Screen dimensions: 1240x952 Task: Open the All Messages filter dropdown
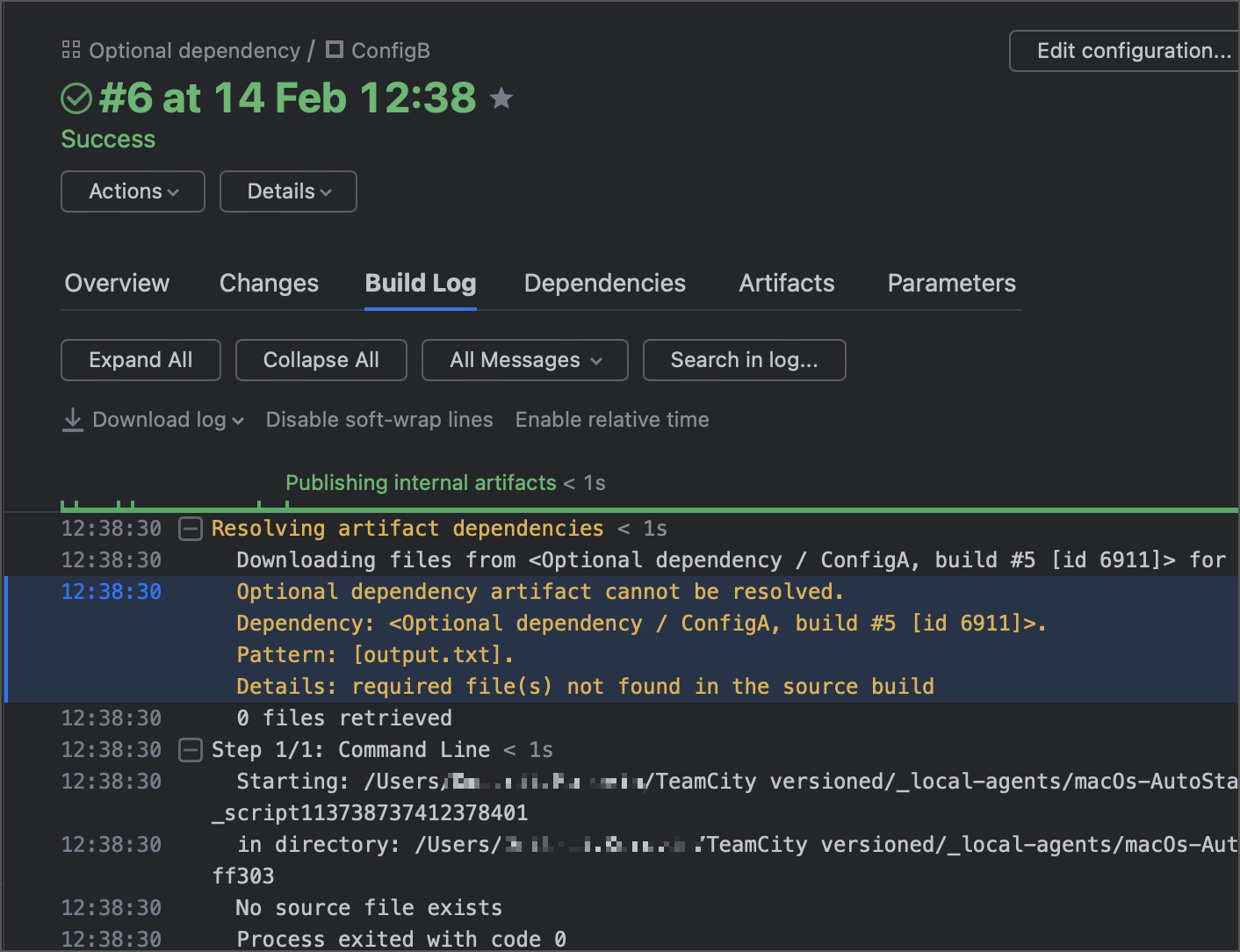pos(524,360)
